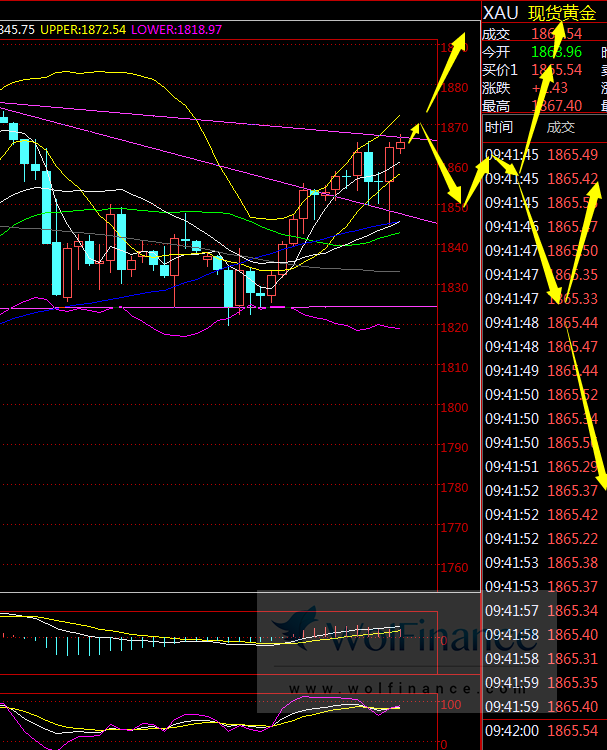Click the 1830 level on price axis
Image resolution: width=607 pixels, height=750 pixels.
pyautogui.click(x=455, y=288)
